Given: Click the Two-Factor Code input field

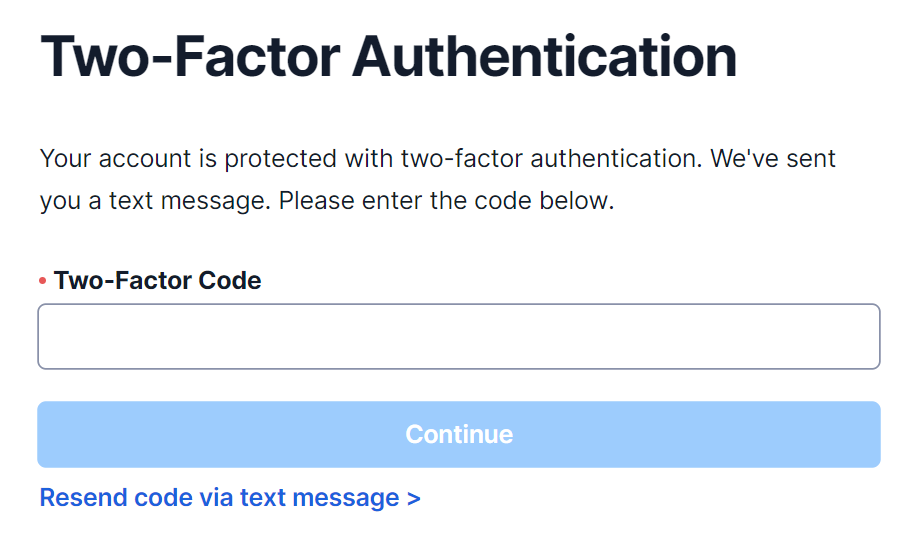Looking at the screenshot, I should point(458,337).
